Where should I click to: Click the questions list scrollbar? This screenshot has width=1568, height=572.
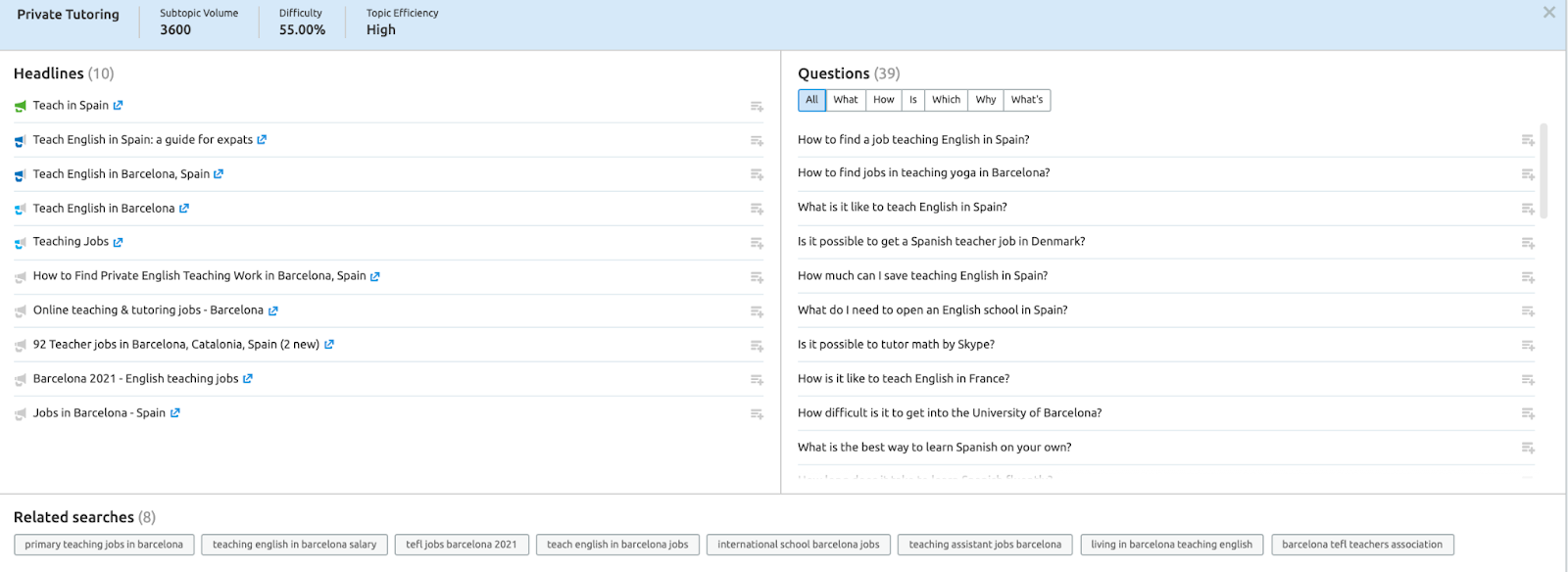(x=1543, y=171)
